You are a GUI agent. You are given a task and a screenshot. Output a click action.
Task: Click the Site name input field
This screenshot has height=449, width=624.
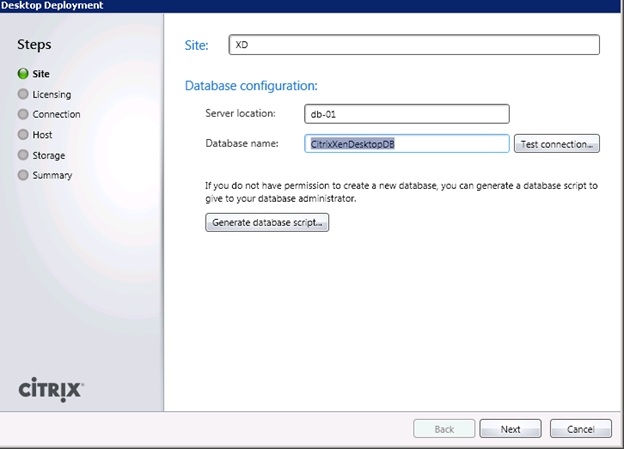coord(414,45)
